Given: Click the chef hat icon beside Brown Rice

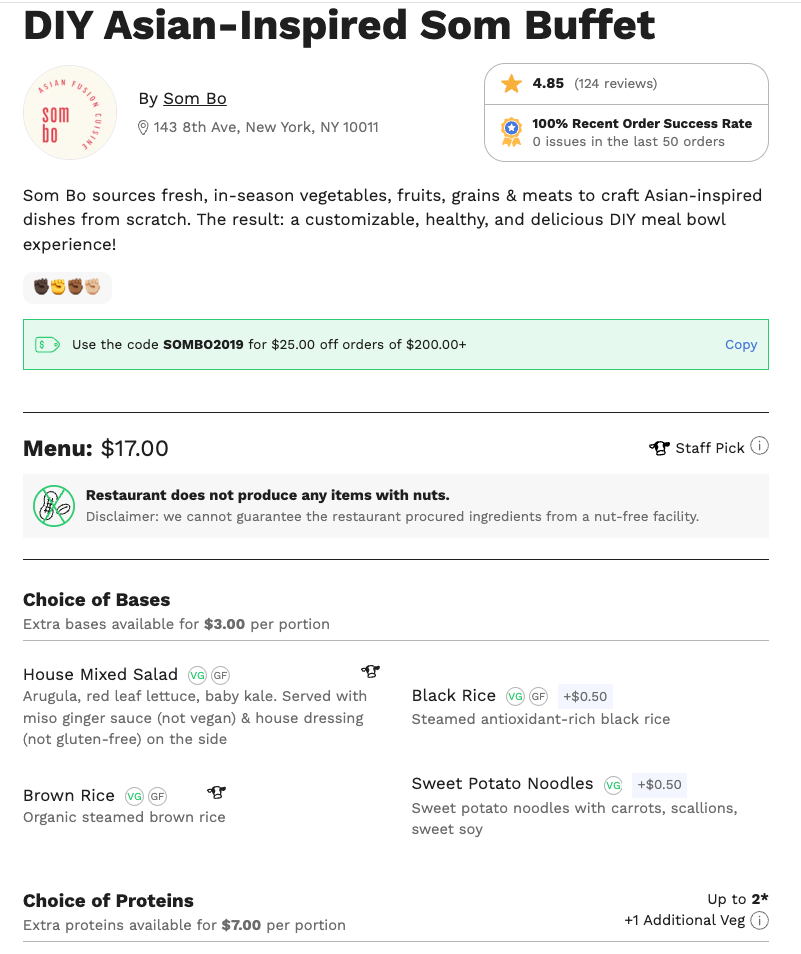Looking at the screenshot, I should pyautogui.click(x=216, y=791).
